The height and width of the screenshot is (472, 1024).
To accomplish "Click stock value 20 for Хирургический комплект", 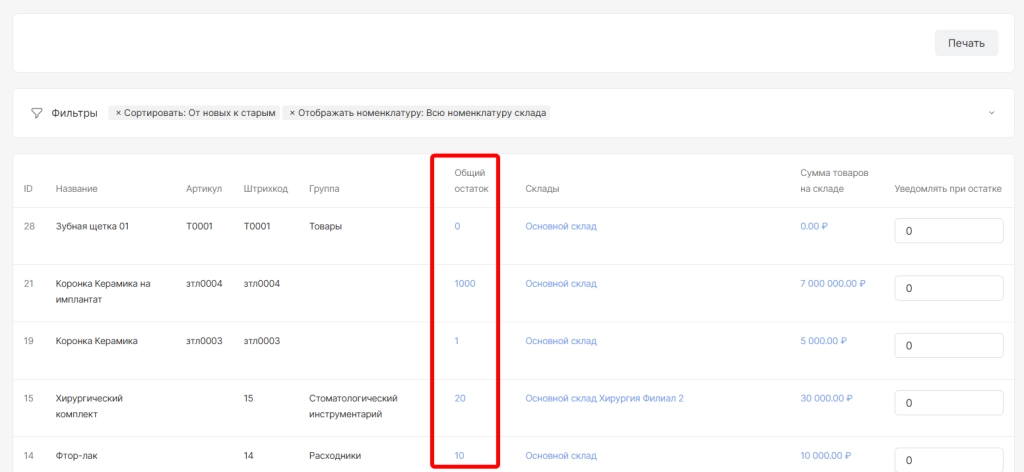I will (x=460, y=398).
